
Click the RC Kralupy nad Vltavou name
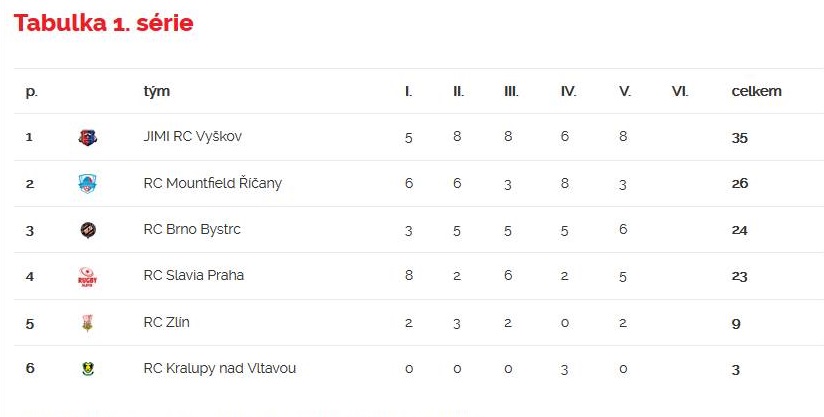(x=220, y=369)
